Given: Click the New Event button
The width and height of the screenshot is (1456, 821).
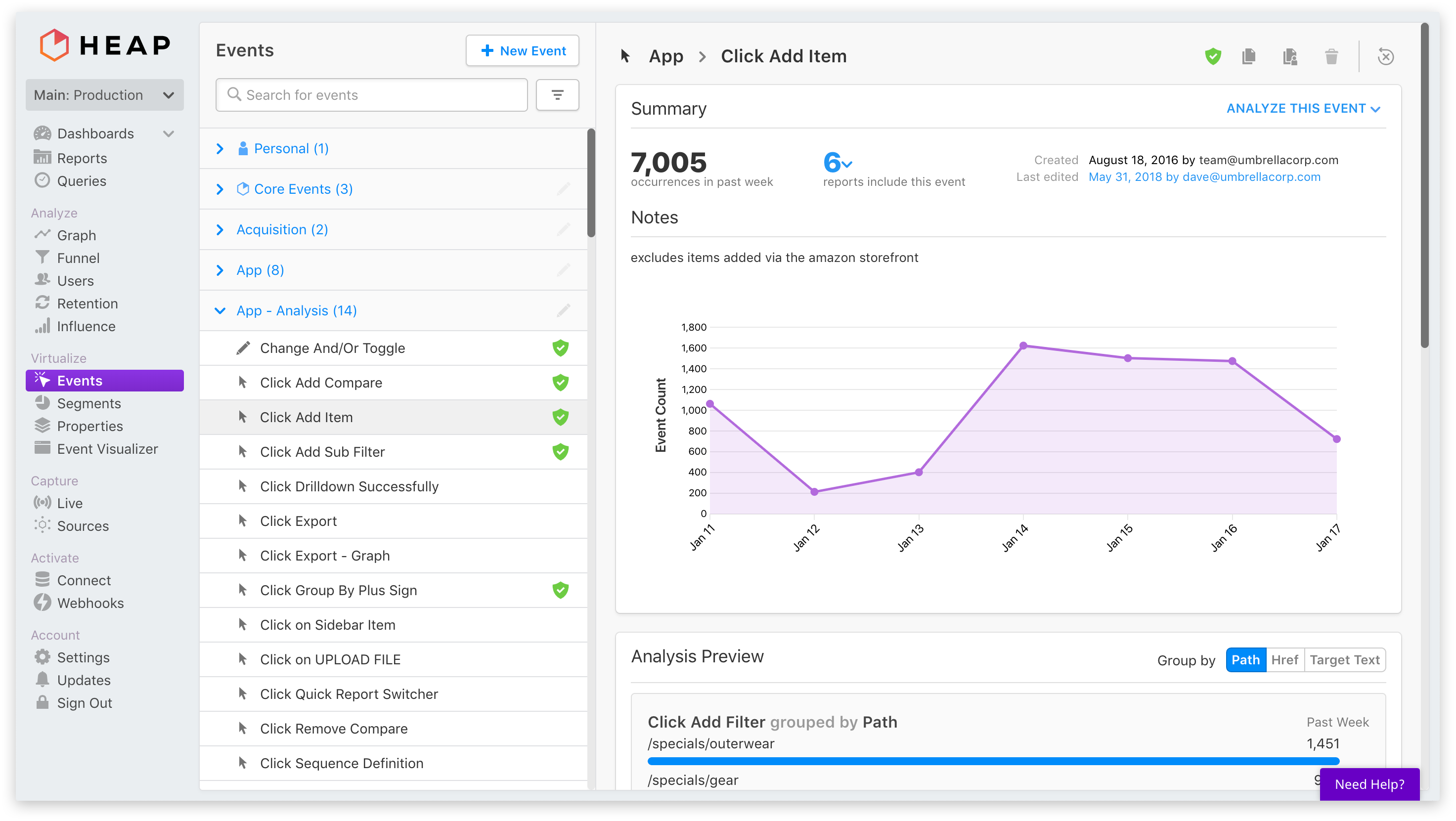Looking at the screenshot, I should (522, 51).
